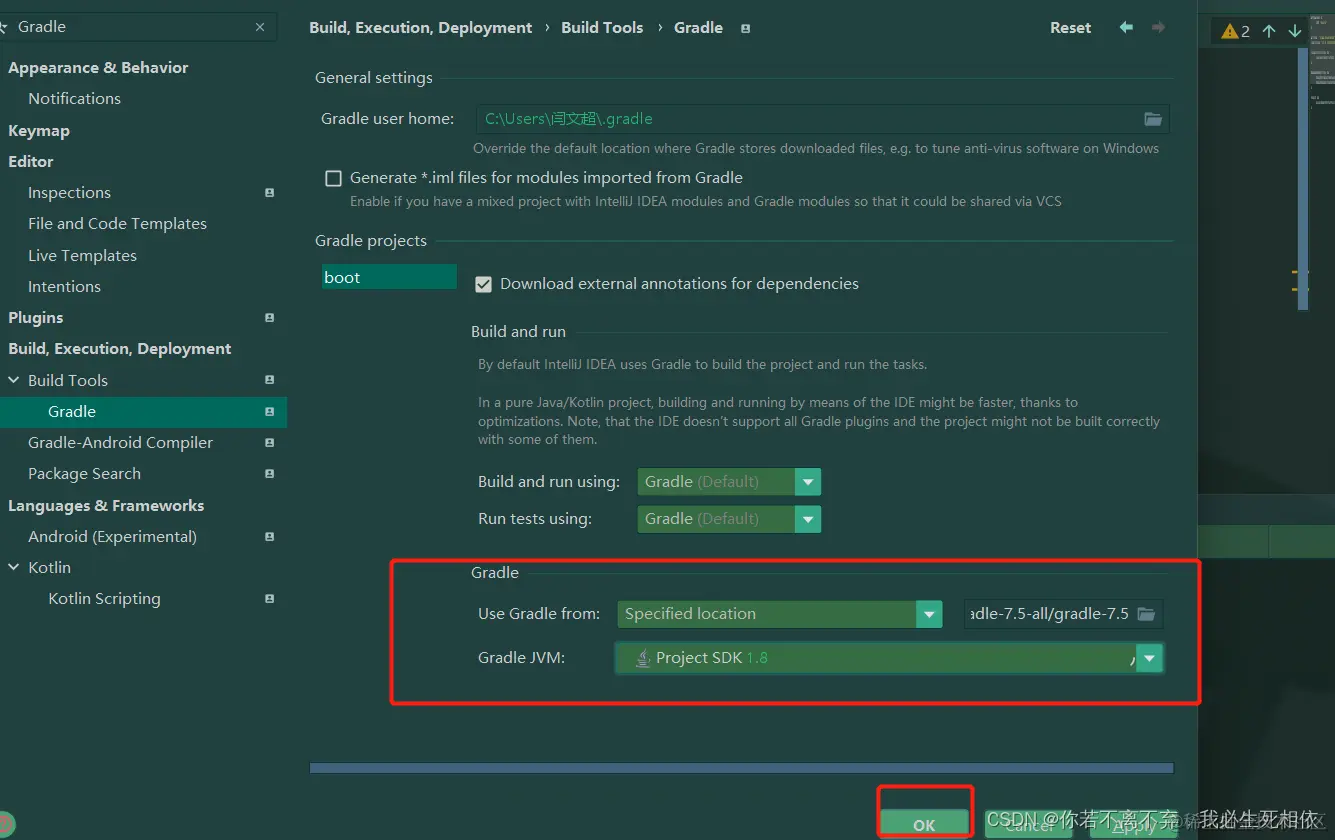Viewport: 1335px width, 840px height.
Task: Clear the Gradle search field text
Action: tap(260, 27)
